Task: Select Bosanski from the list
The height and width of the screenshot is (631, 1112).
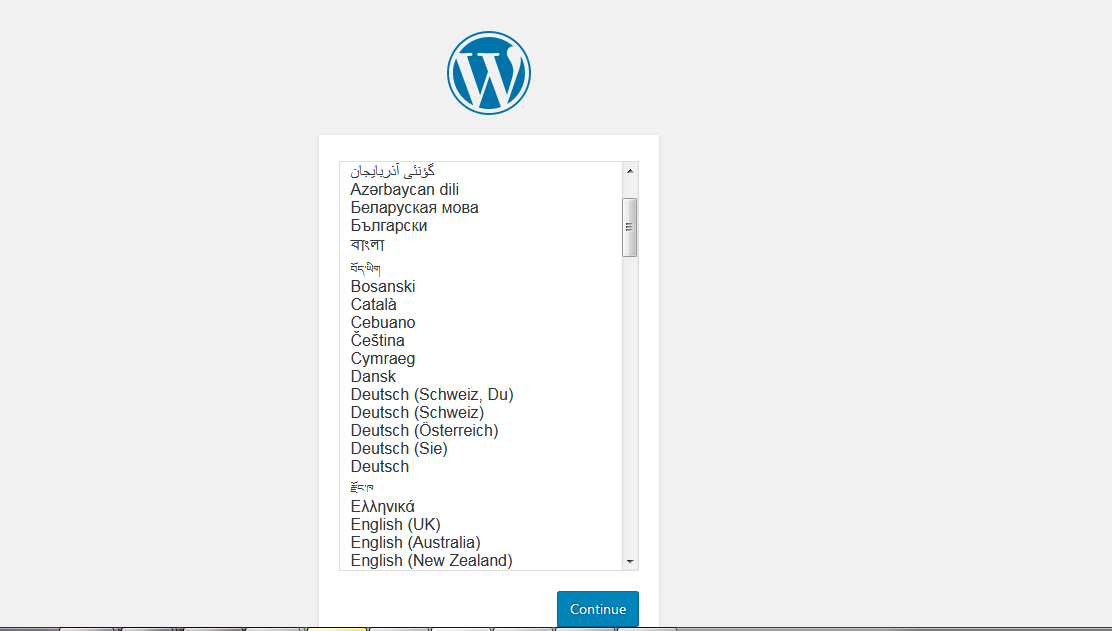Action: click(x=383, y=286)
